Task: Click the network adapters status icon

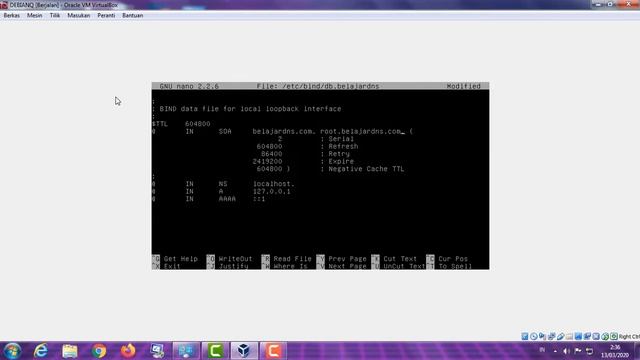Action: pos(551,336)
